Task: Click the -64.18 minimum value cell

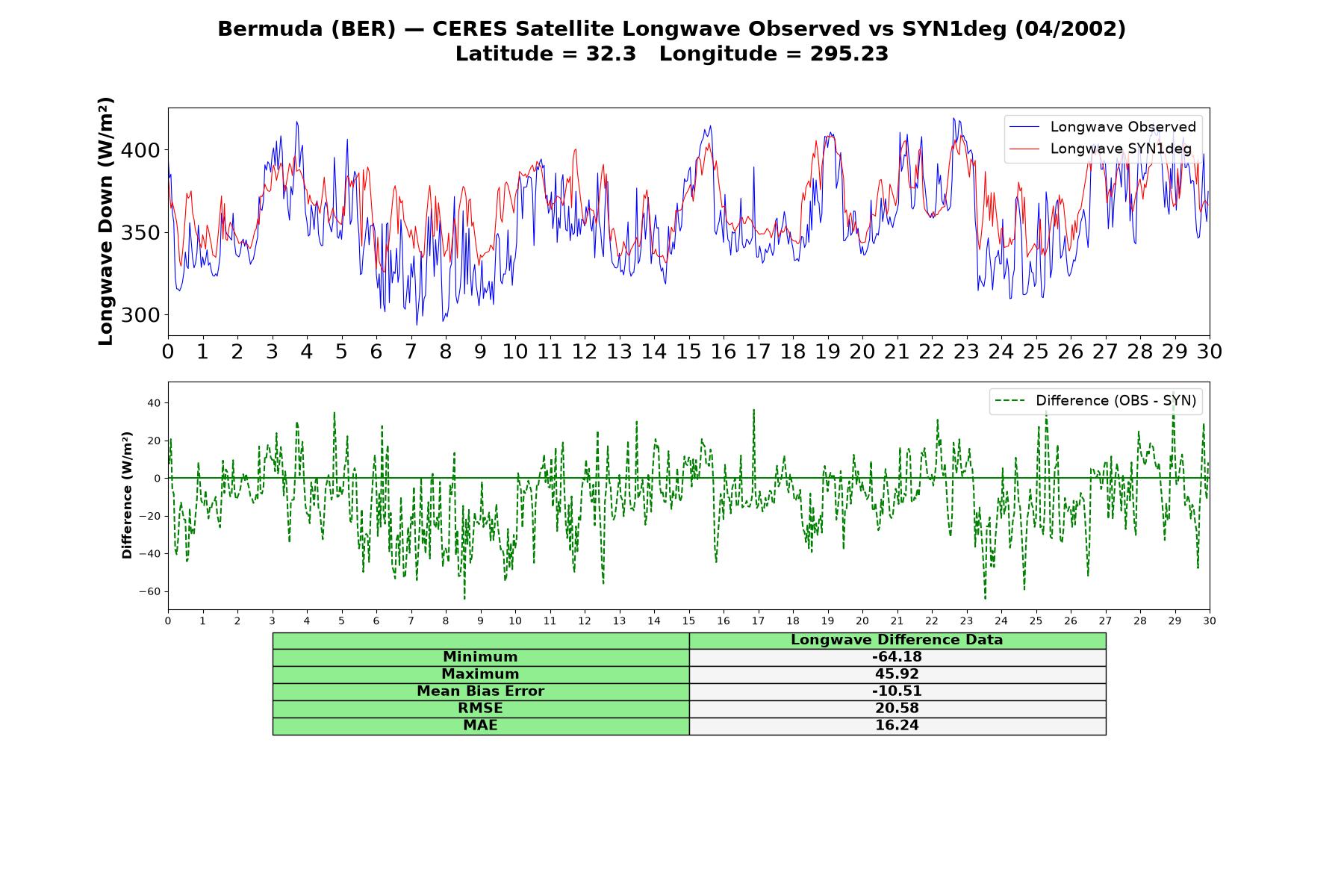Action: pos(897,657)
